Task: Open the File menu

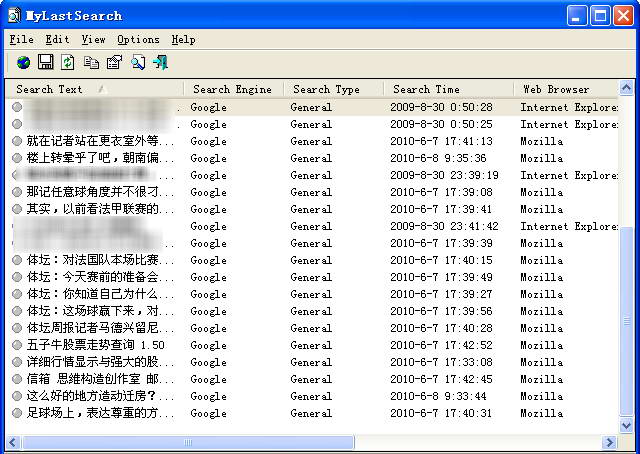Action: click(x=22, y=40)
